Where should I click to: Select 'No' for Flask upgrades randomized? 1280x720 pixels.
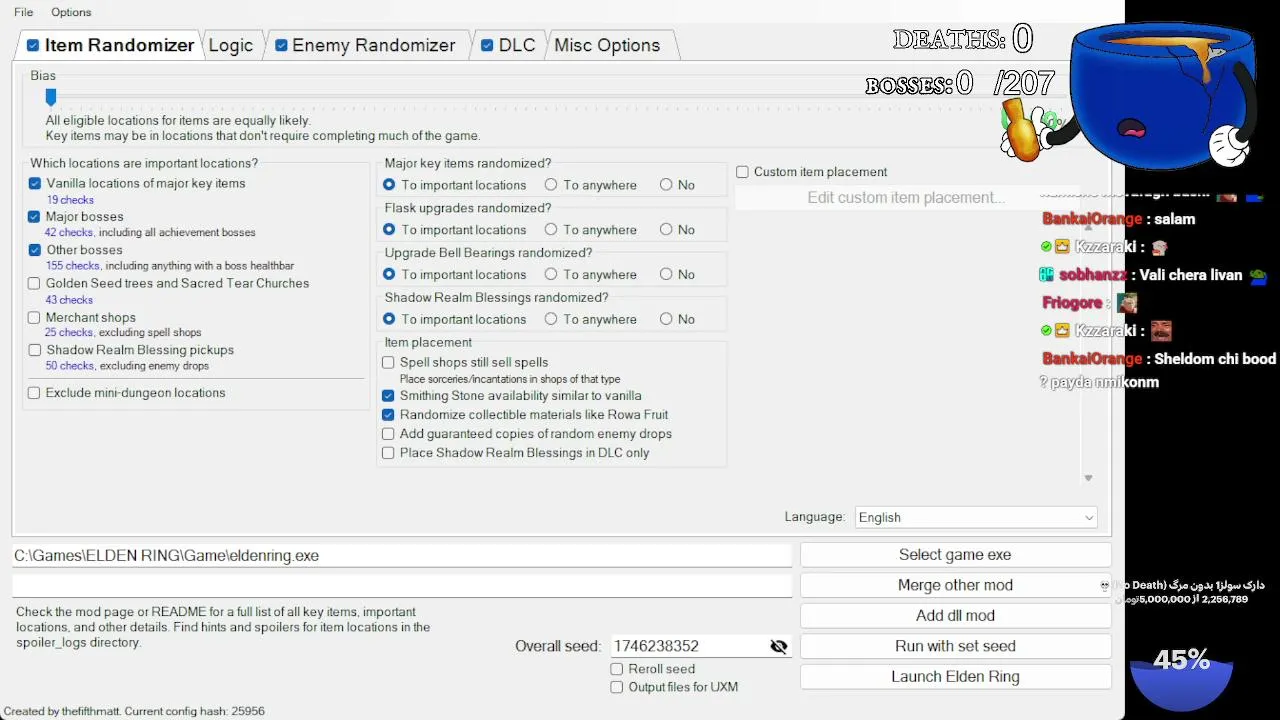coord(666,230)
